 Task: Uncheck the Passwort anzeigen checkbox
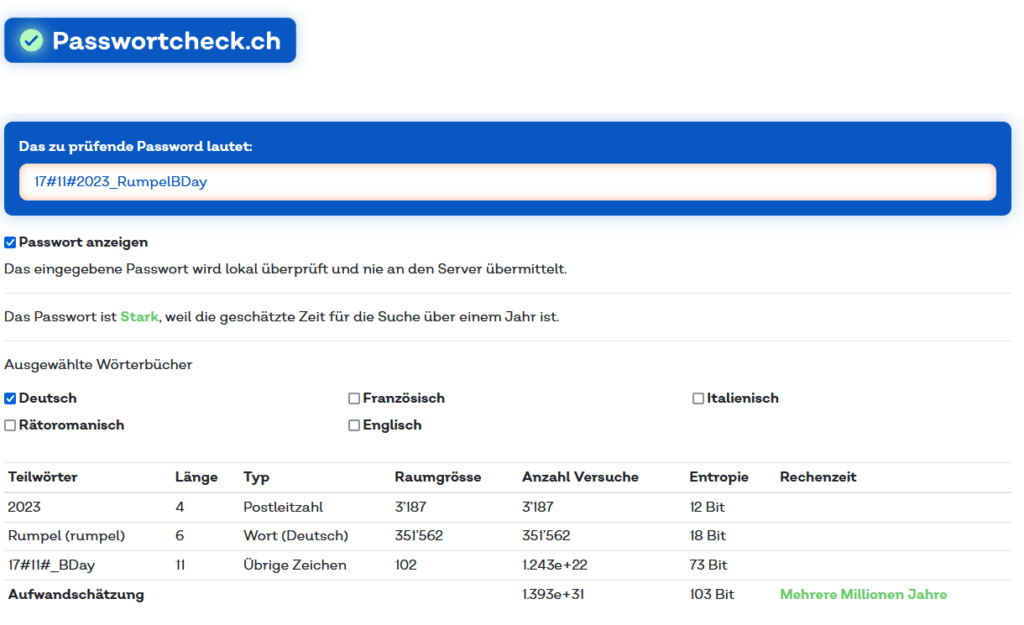10,242
